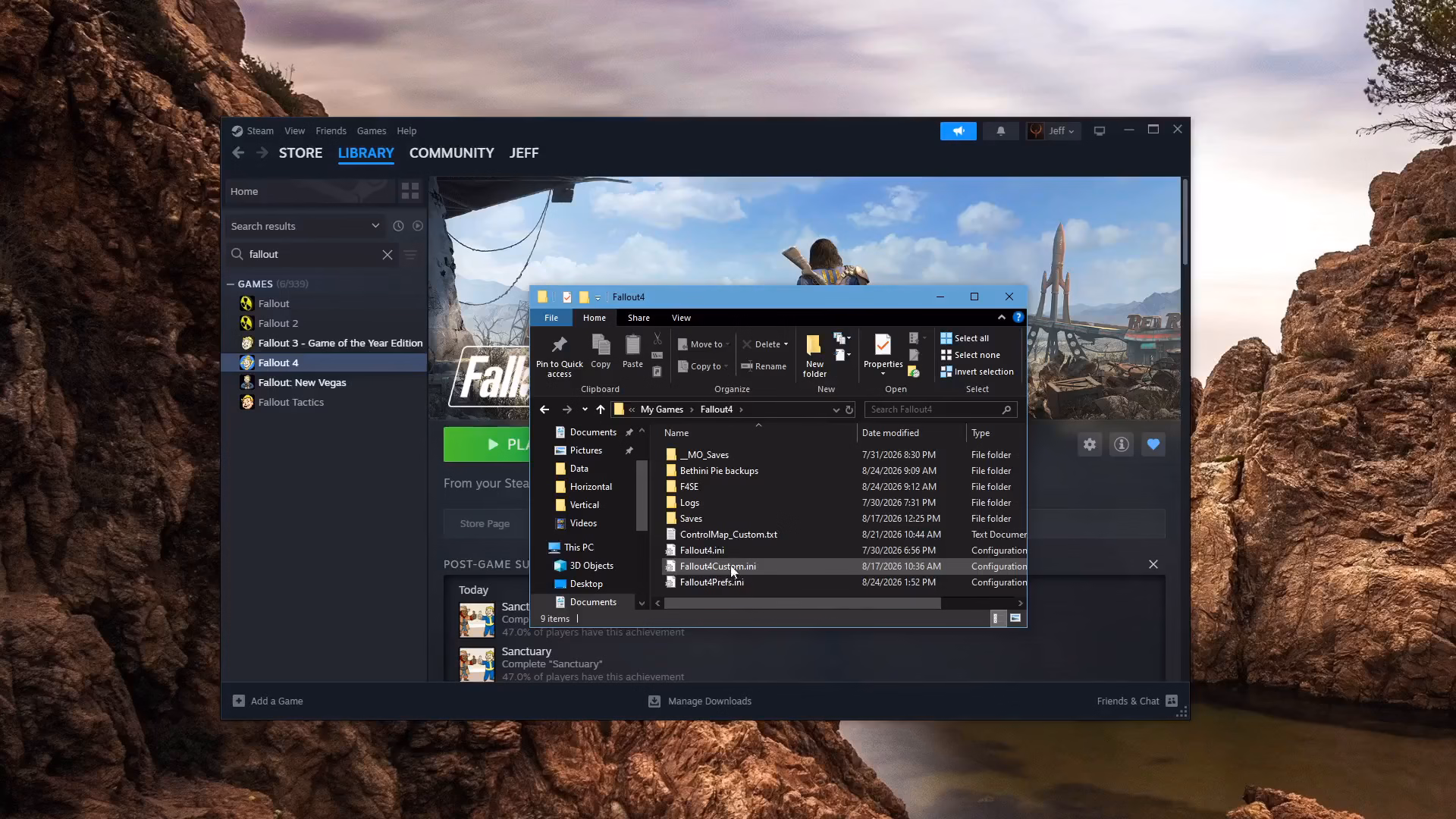This screenshot has width=1456, height=819.
Task: Show Fallout 4 game info icon
Action: click(x=1122, y=445)
